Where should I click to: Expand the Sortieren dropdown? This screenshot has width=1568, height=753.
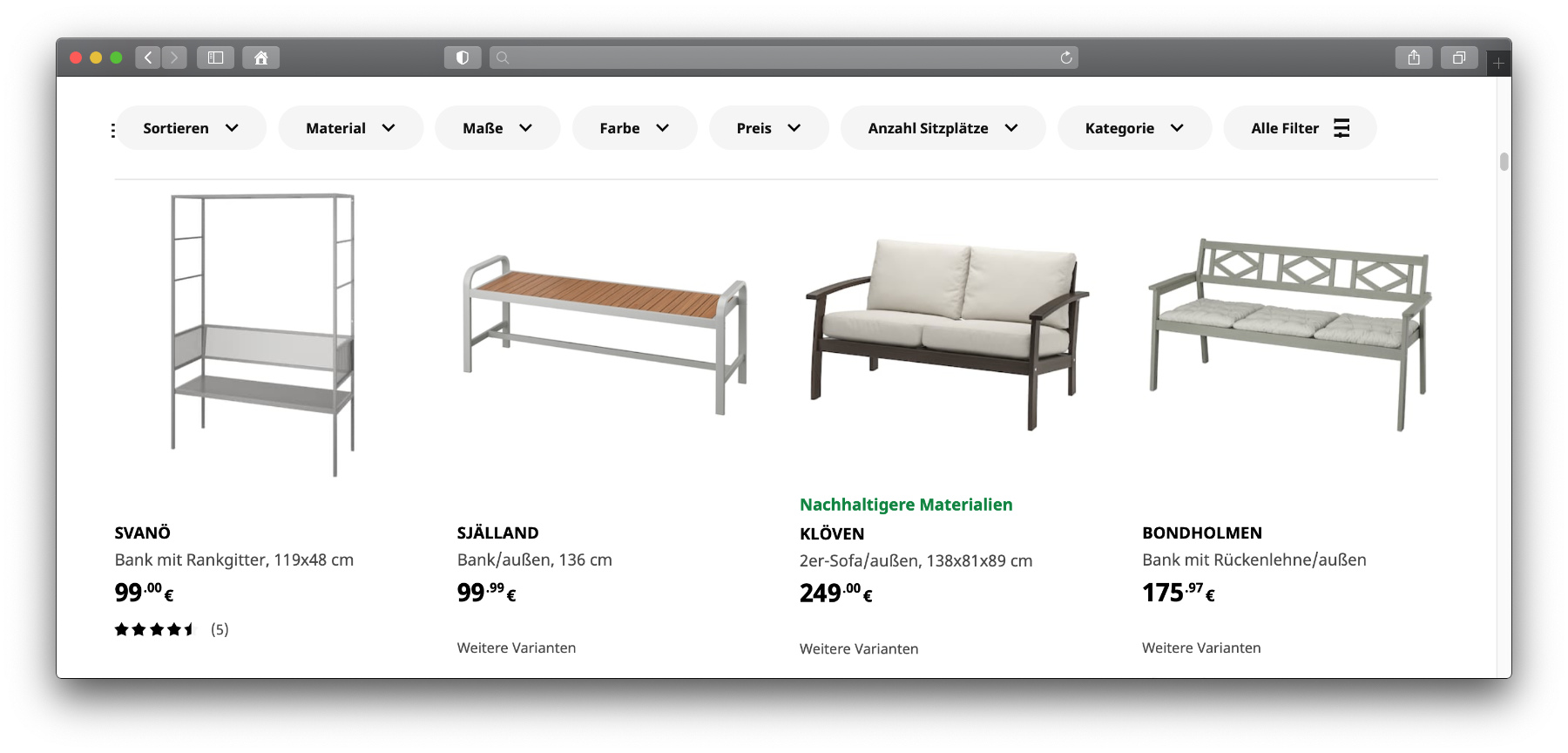click(192, 128)
